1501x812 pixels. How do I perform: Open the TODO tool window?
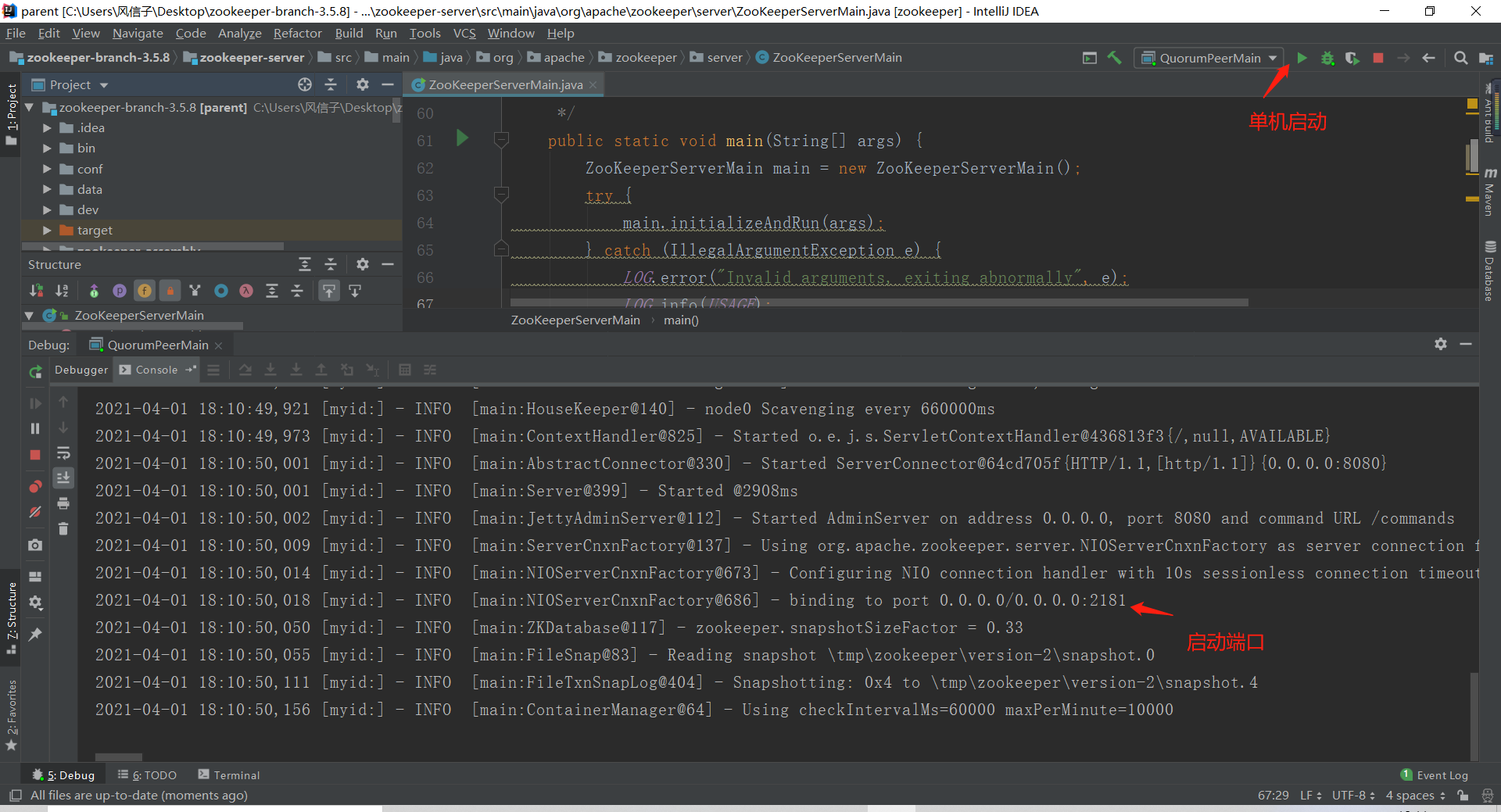[x=147, y=774]
